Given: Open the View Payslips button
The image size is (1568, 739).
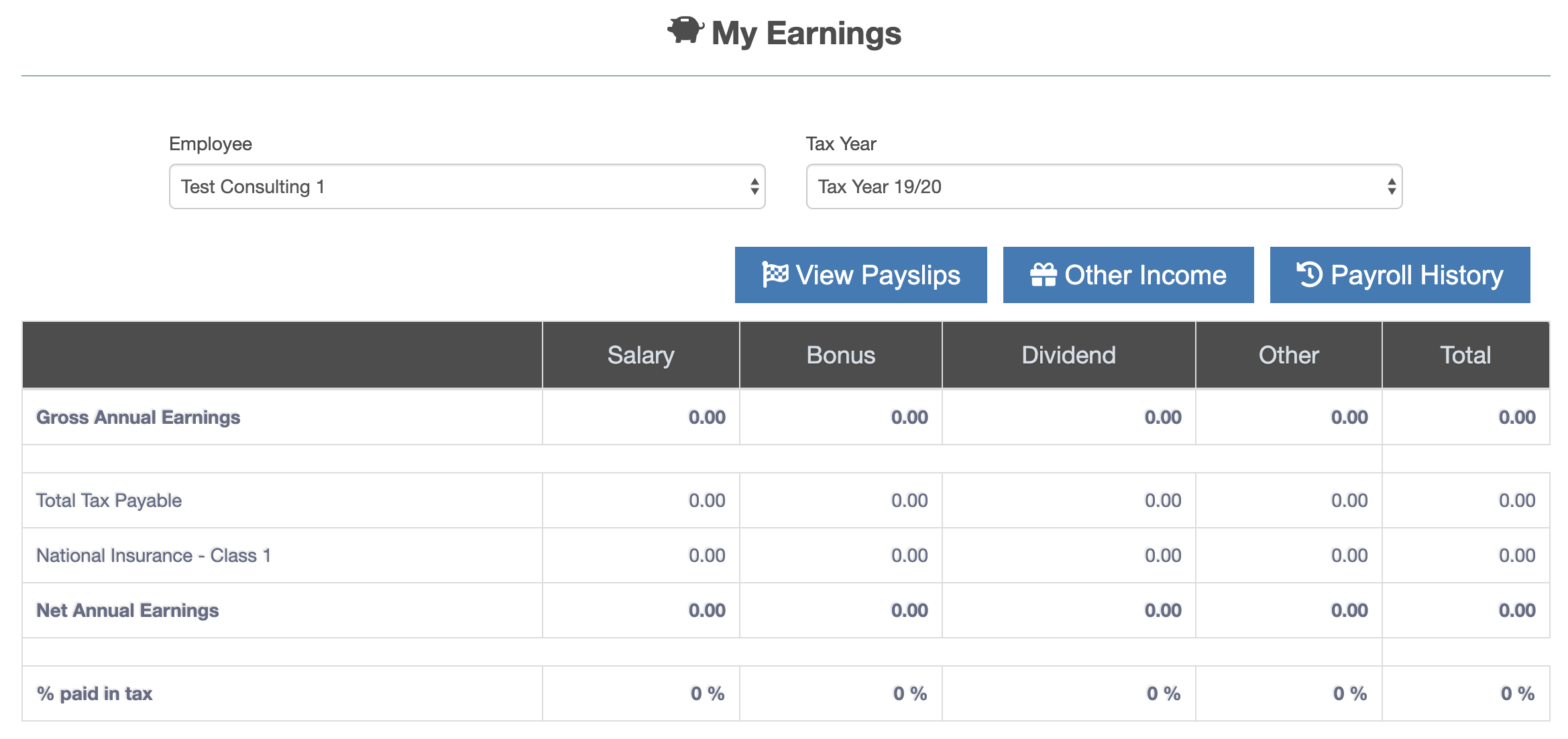Looking at the screenshot, I should click(x=861, y=275).
